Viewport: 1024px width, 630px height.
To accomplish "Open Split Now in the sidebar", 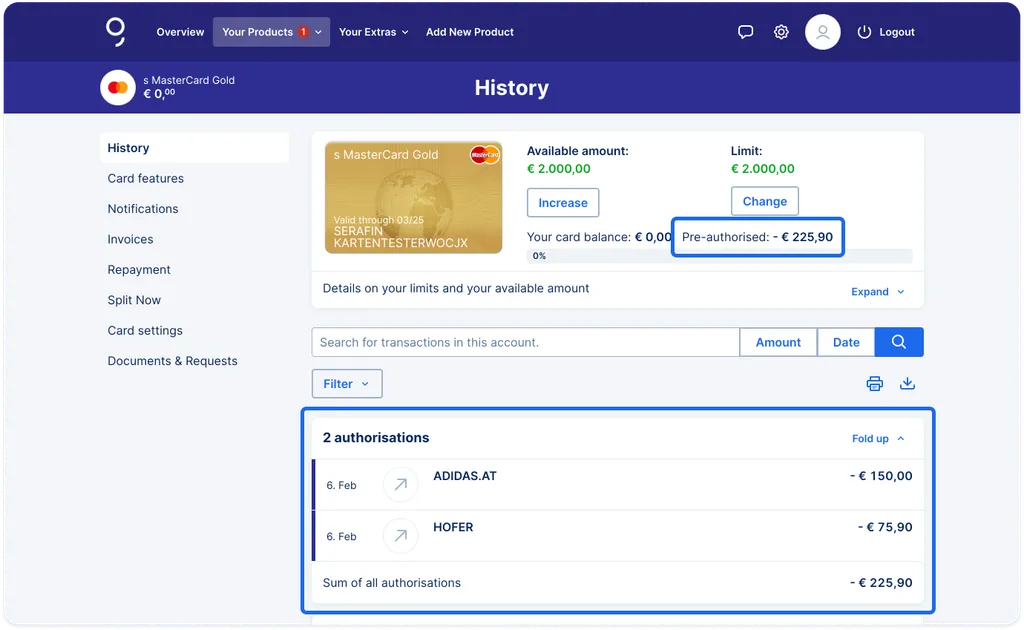I will coord(134,300).
